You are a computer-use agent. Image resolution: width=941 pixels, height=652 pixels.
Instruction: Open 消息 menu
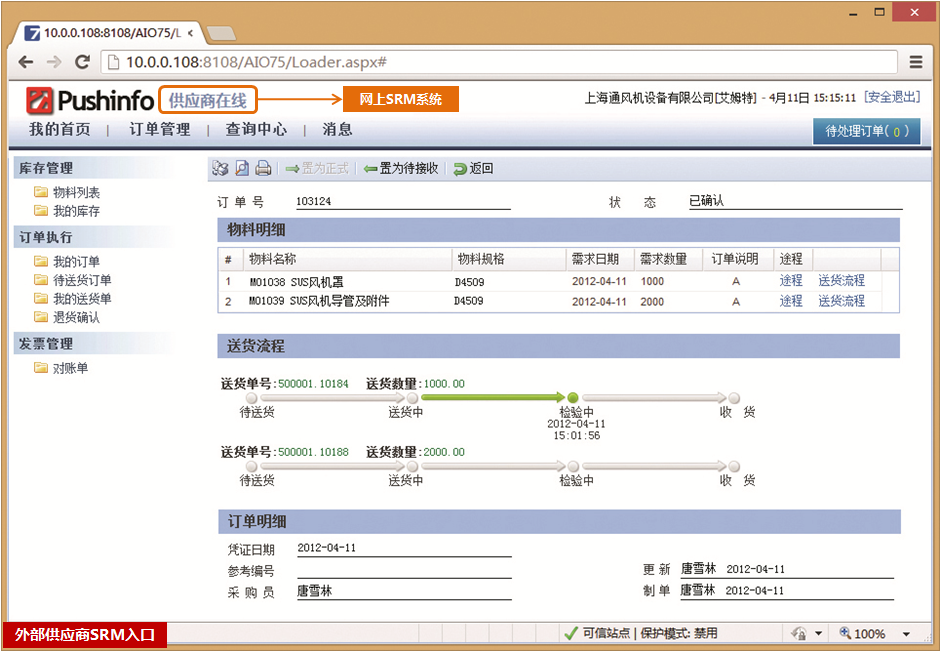pyautogui.click(x=337, y=129)
